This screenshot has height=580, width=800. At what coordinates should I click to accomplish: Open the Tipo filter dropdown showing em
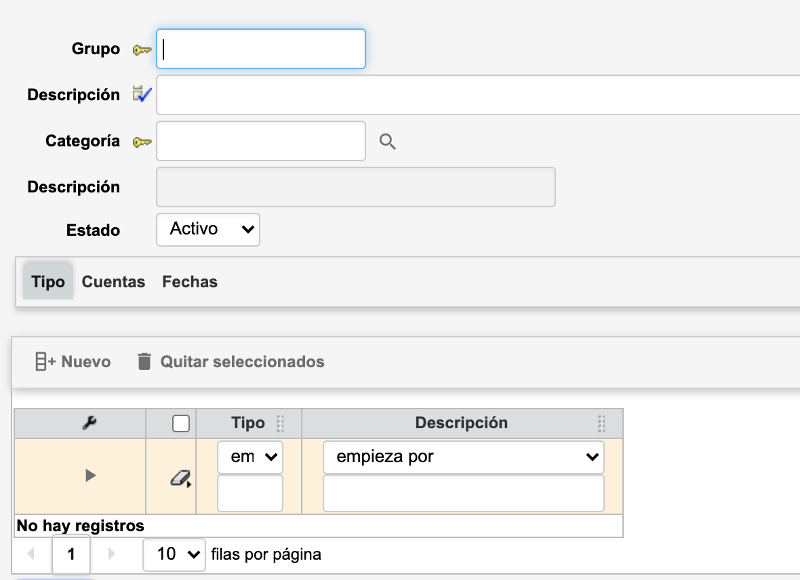coord(248,457)
